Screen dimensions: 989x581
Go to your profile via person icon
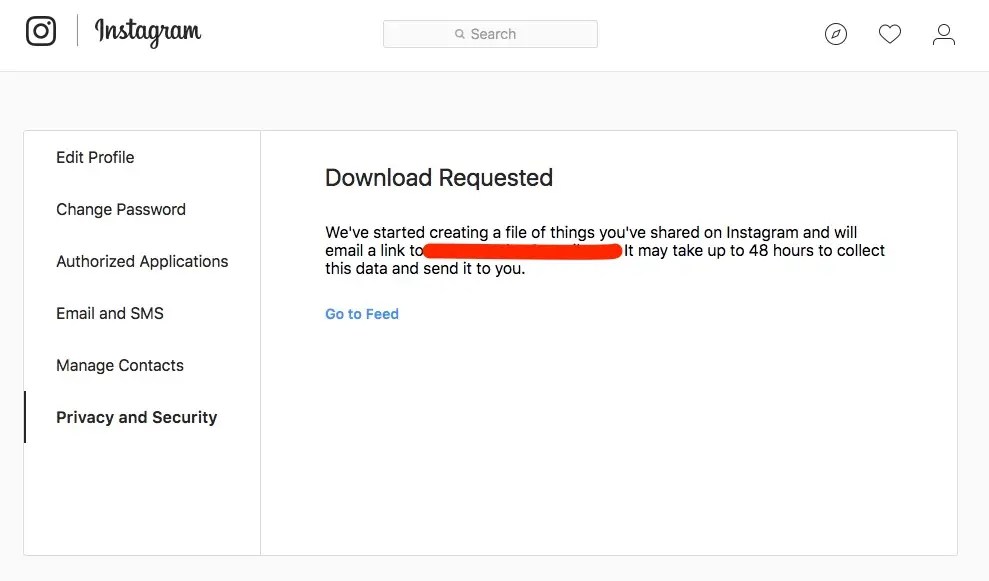pos(944,34)
